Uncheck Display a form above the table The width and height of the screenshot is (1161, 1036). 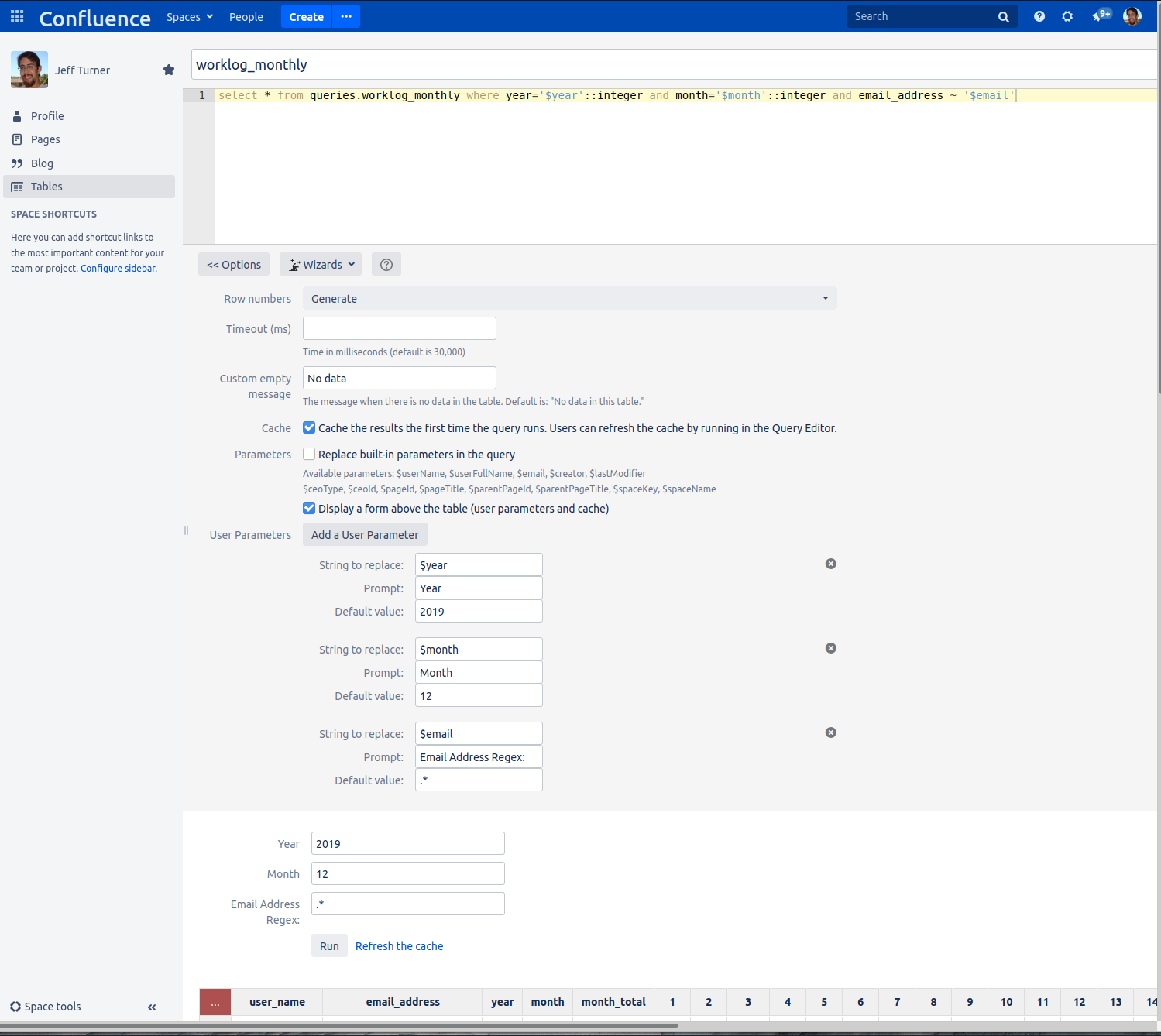pos(309,509)
